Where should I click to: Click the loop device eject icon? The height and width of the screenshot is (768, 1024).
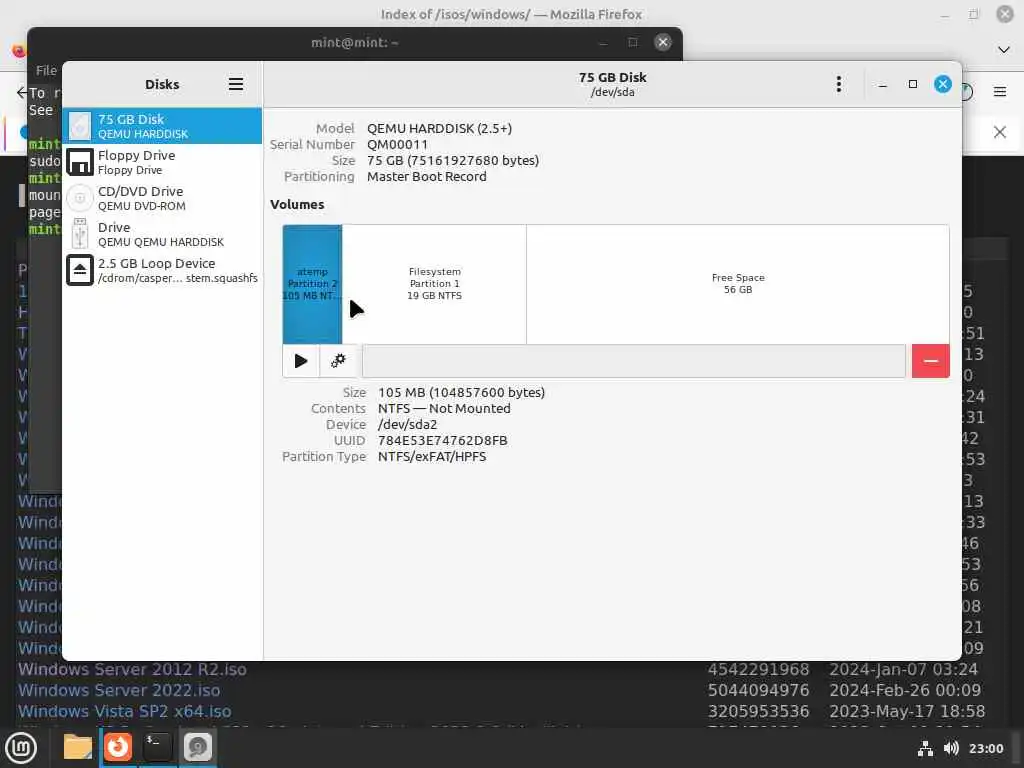coord(80,270)
